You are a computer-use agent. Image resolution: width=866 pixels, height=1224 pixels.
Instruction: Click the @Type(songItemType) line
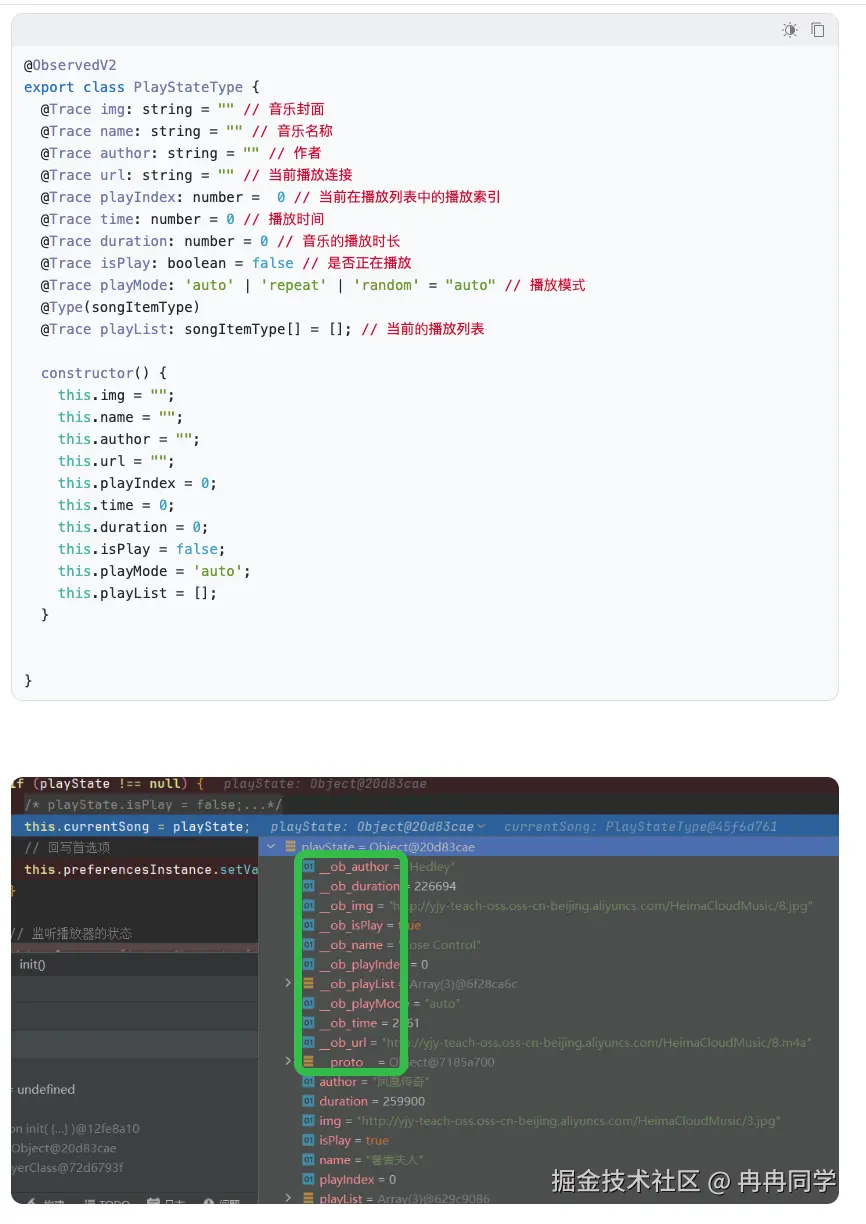[x=120, y=307]
